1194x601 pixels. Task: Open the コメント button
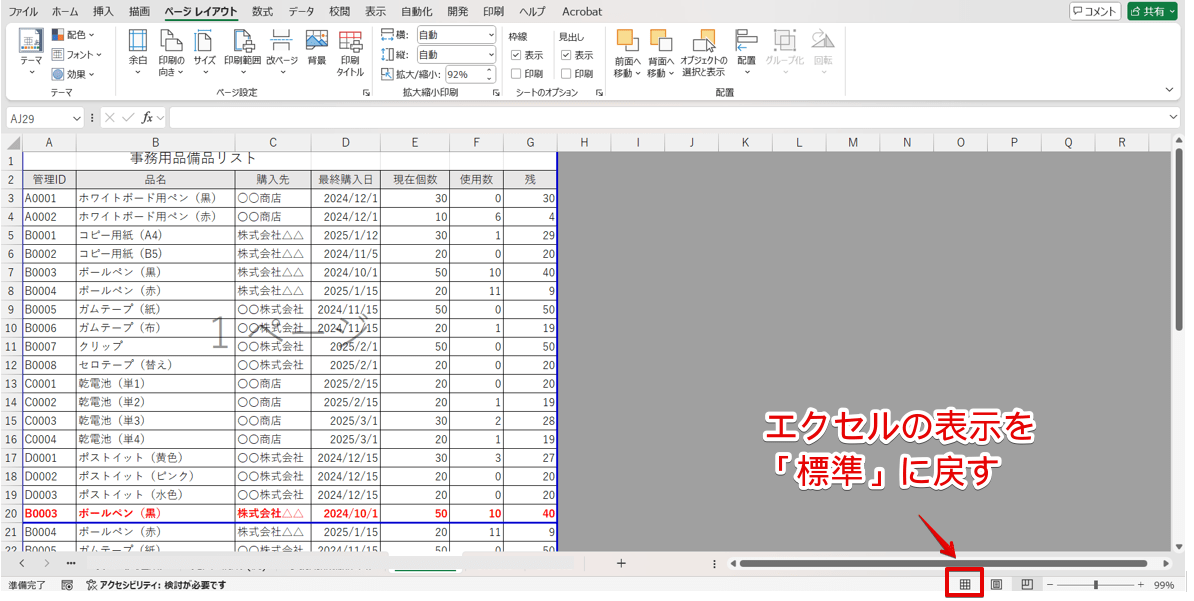click(x=1097, y=11)
